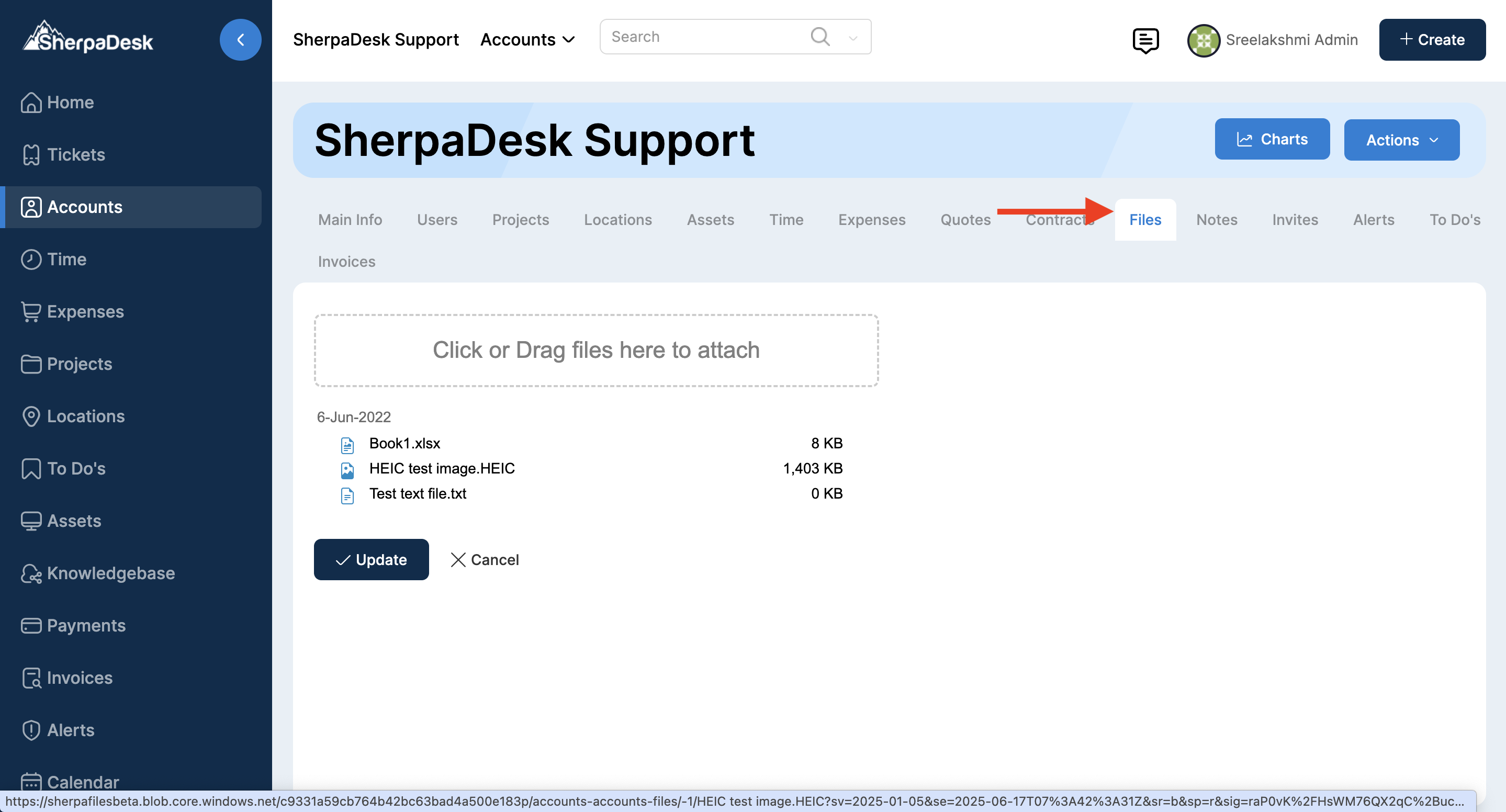This screenshot has height=812, width=1506.
Task: Open the Actions dropdown menu
Action: click(x=1401, y=140)
